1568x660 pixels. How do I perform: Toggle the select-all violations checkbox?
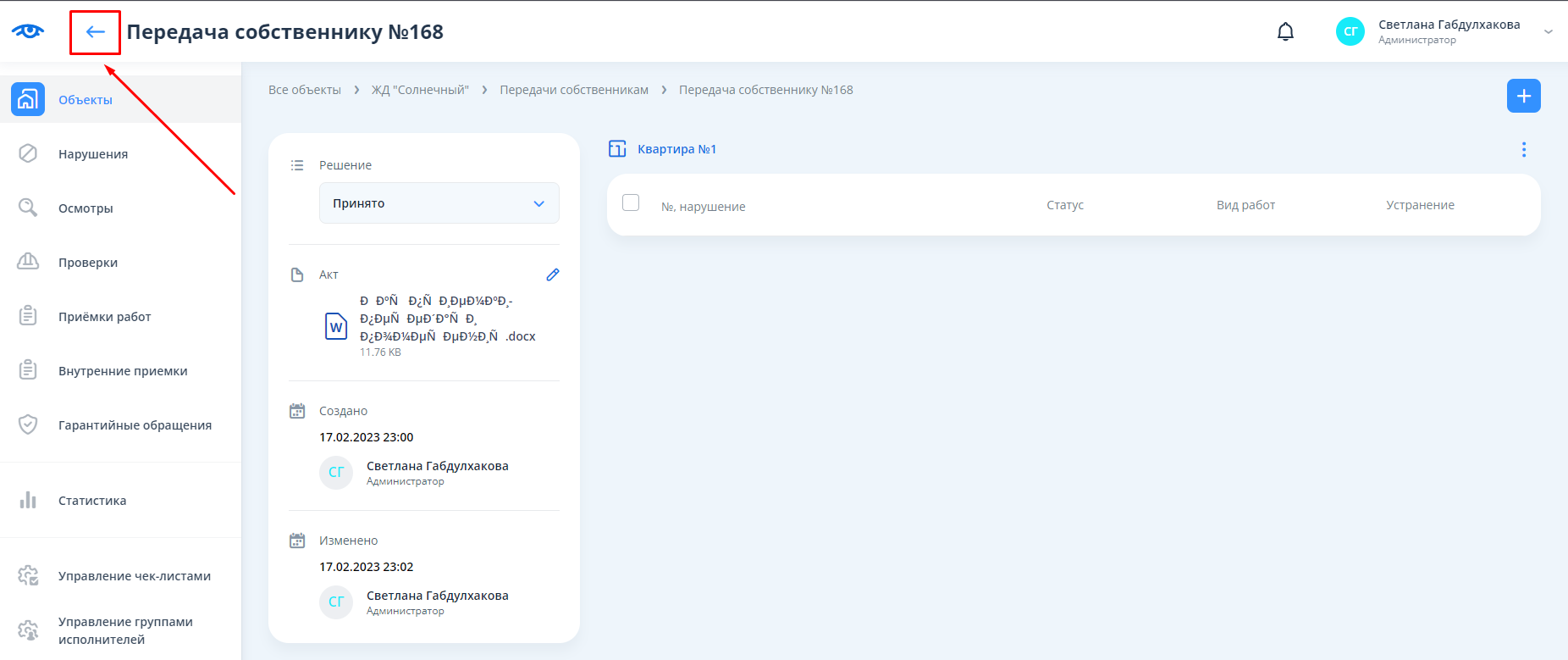click(x=631, y=202)
